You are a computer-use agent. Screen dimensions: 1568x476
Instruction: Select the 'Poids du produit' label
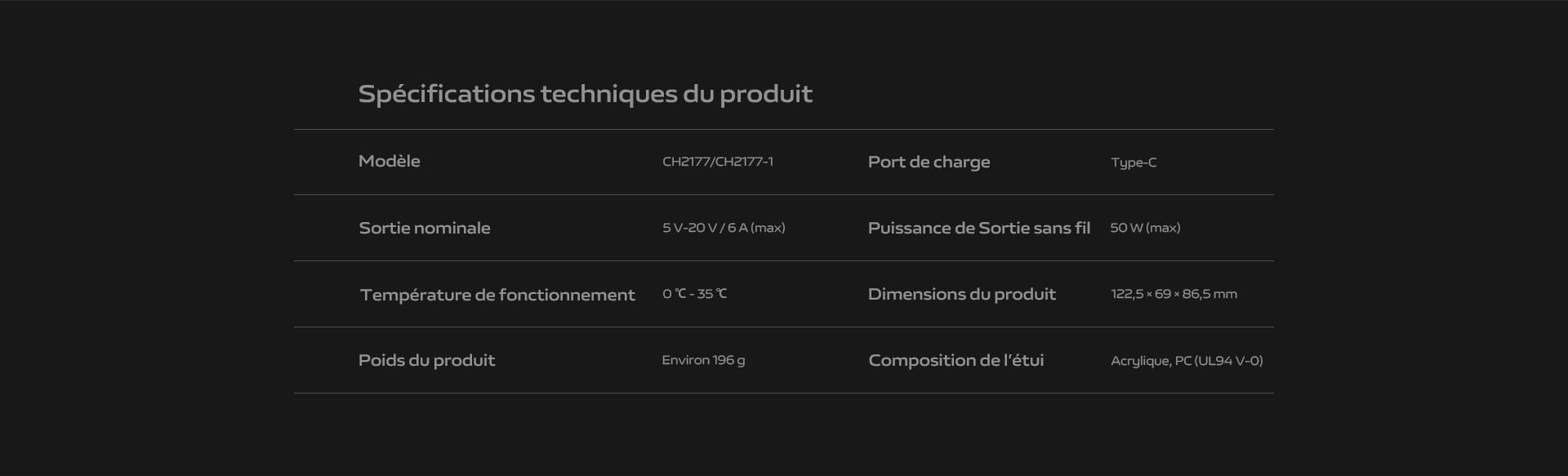click(426, 360)
